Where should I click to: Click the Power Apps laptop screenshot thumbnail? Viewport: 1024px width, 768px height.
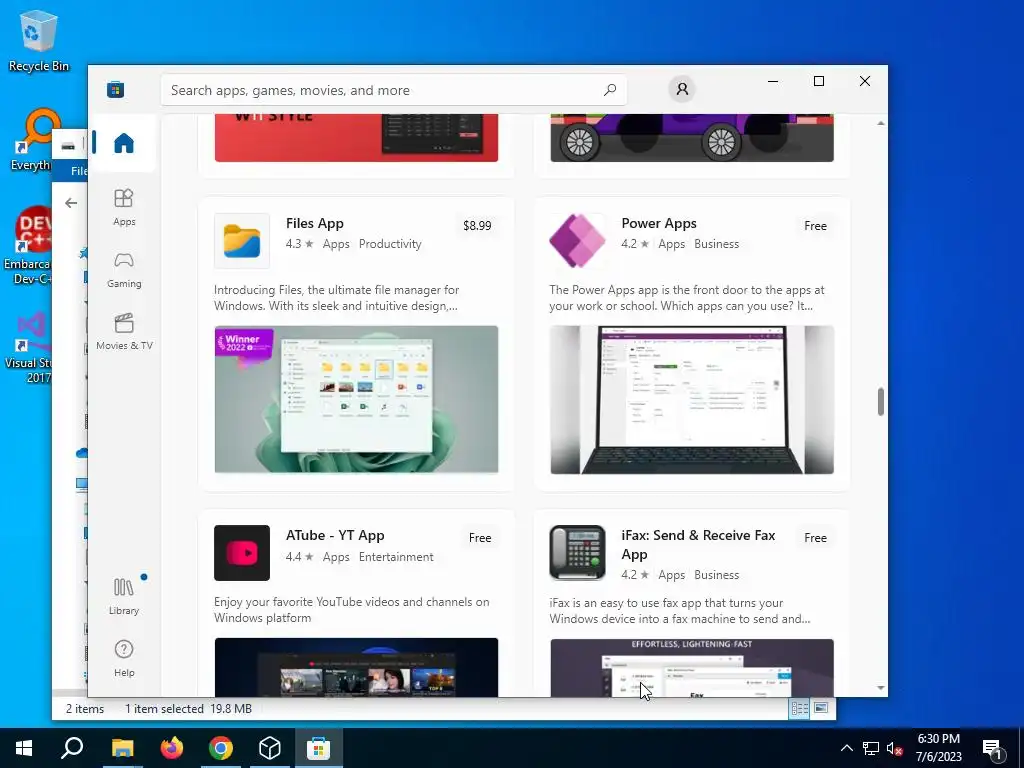692,399
